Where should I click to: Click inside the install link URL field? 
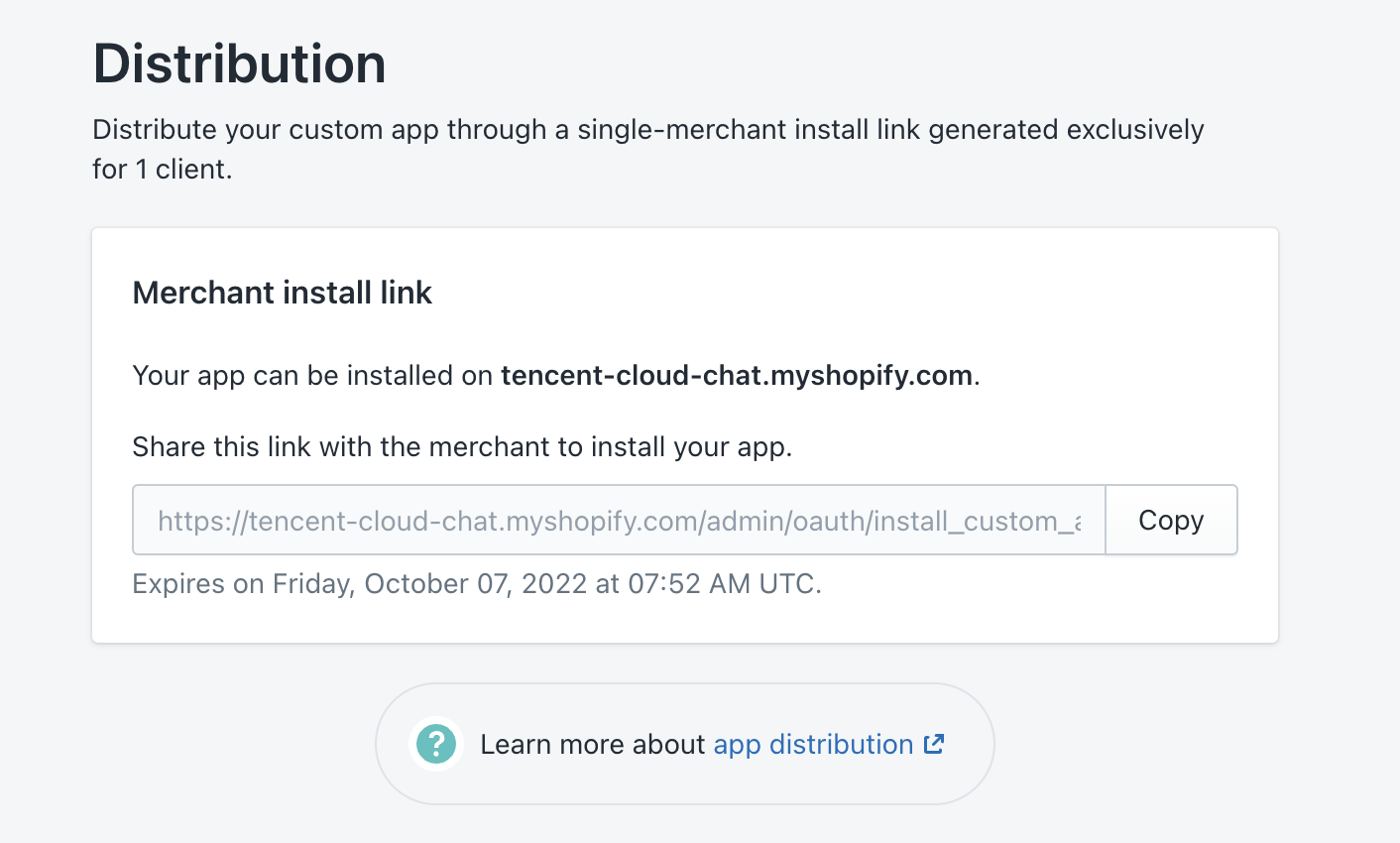pos(619,520)
